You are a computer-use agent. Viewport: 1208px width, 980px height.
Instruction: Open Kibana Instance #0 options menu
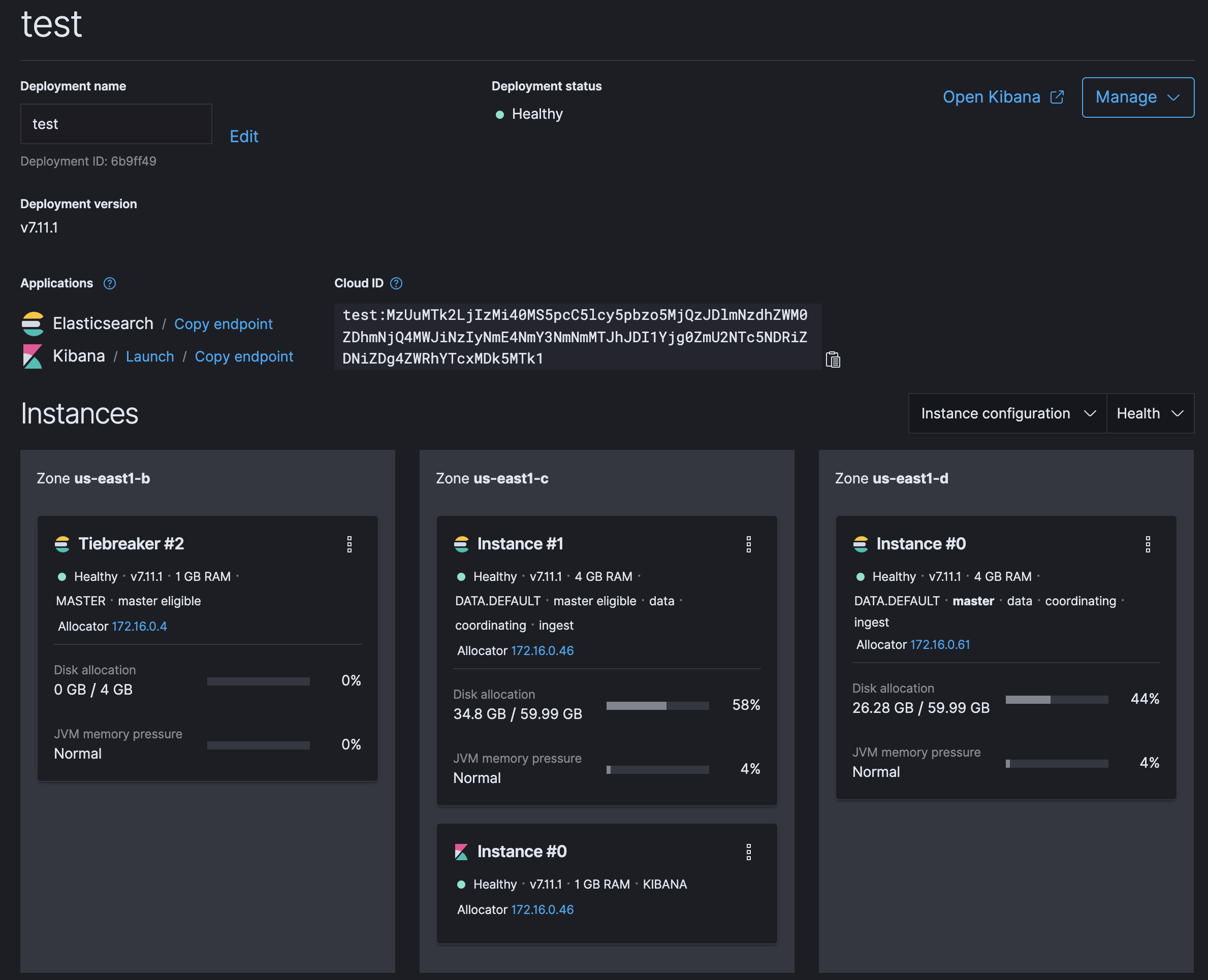point(748,852)
